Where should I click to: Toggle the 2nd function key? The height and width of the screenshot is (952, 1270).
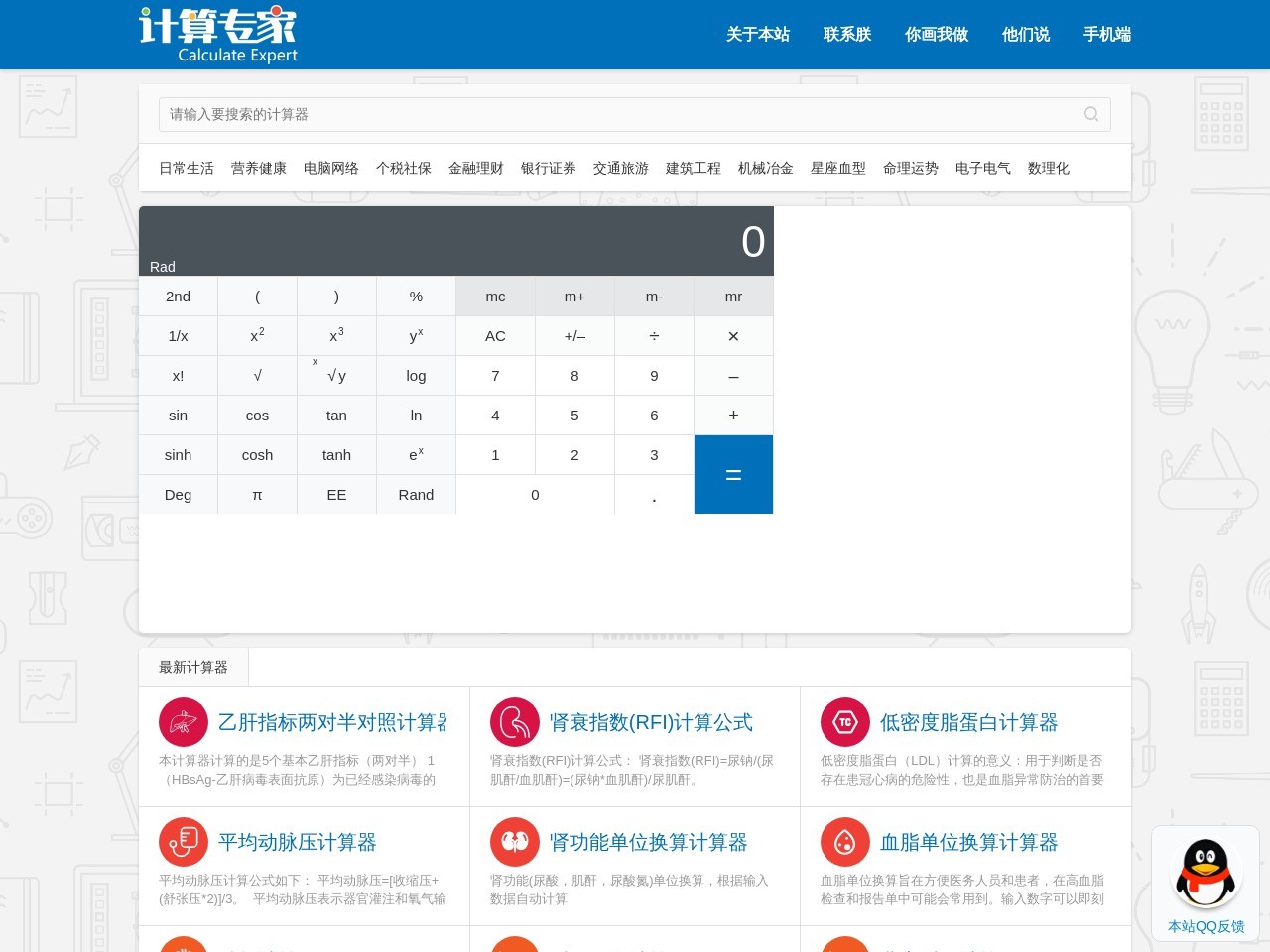[x=178, y=296]
